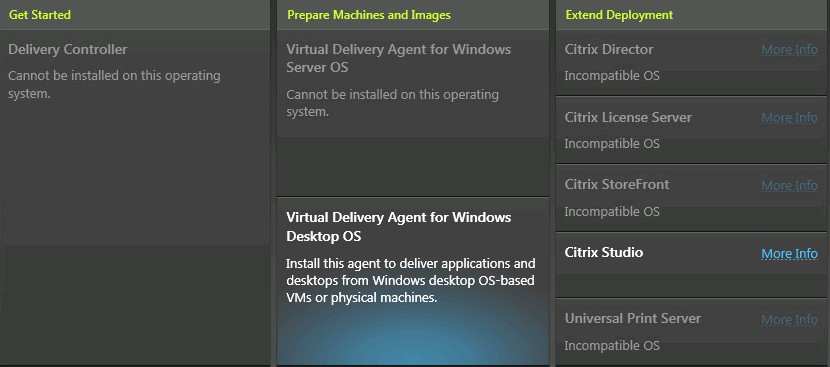Open More Info link for Citrix Director

coord(789,50)
